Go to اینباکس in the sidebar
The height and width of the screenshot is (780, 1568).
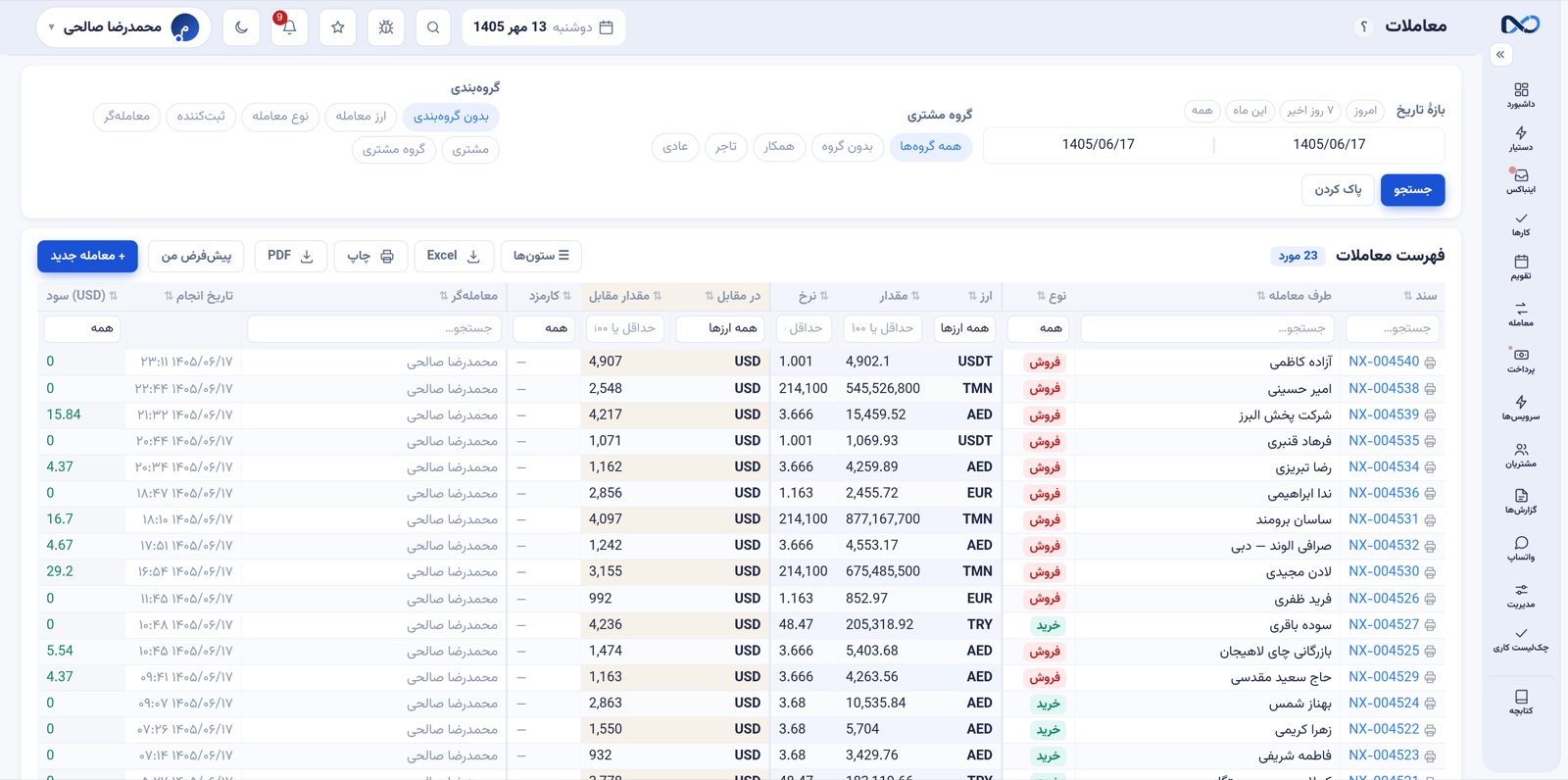(x=1521, y=180)
